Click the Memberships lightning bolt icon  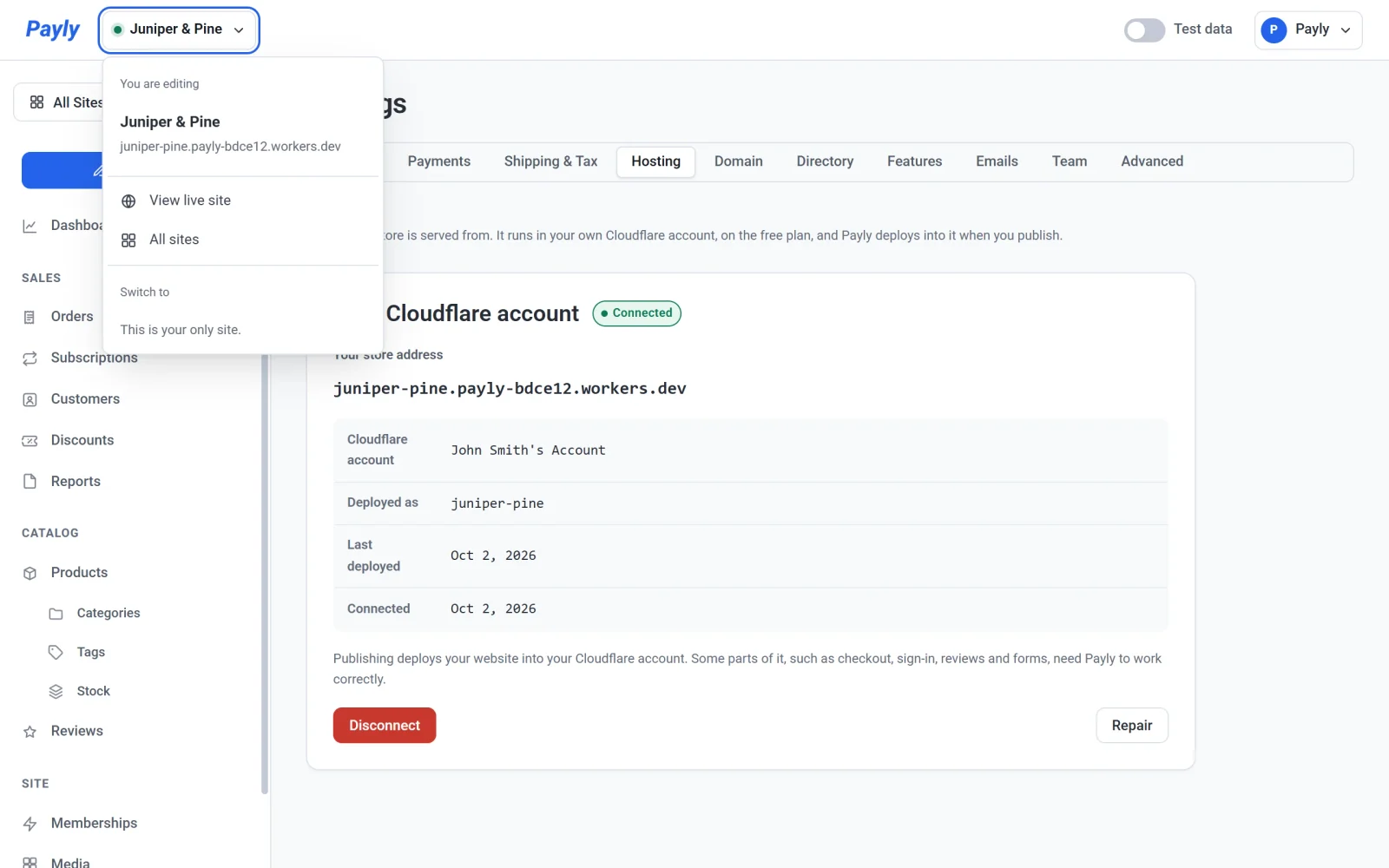(30, 824)
